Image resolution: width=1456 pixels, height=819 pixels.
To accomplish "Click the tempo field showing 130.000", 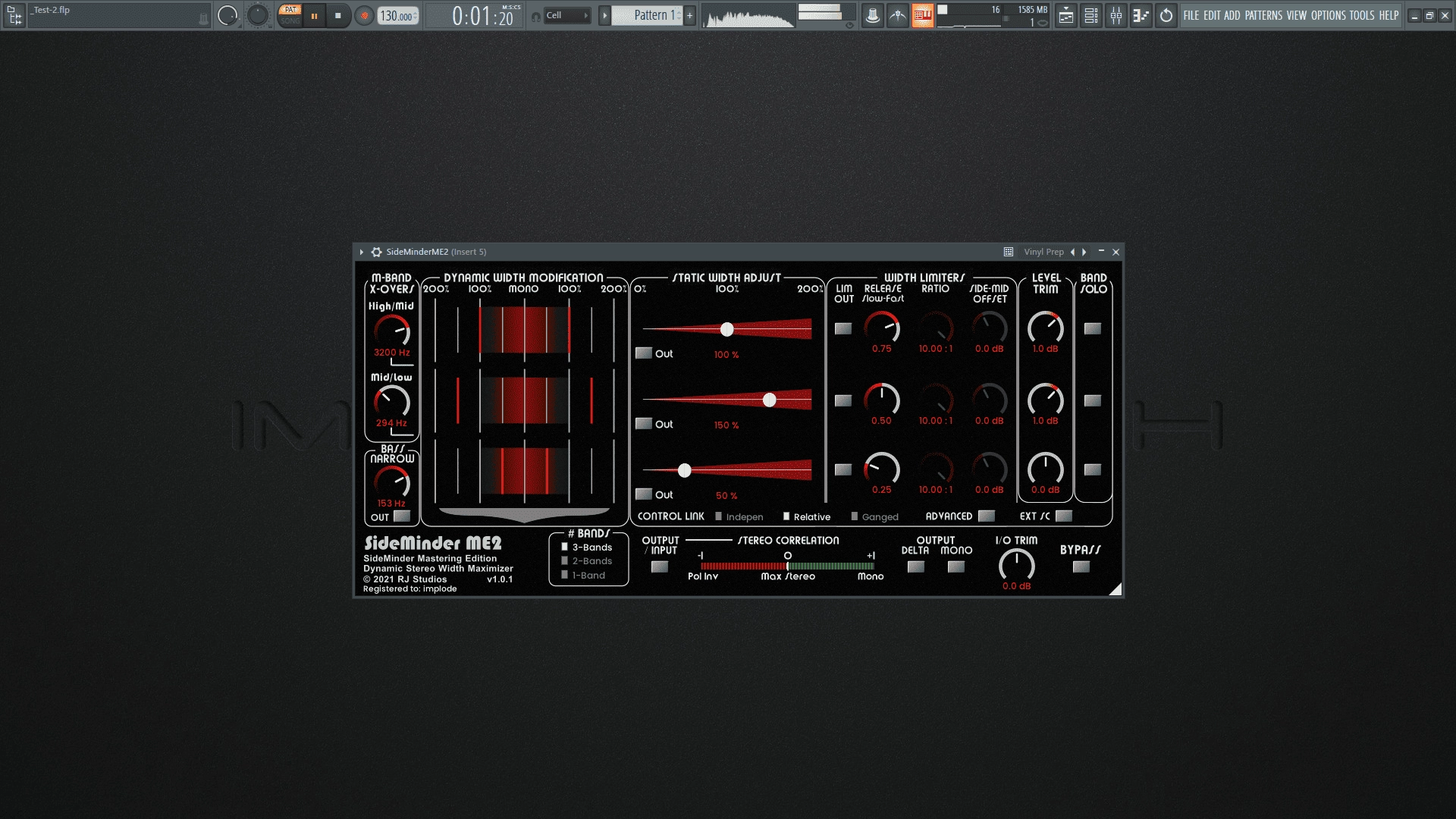I will point(398,16).
